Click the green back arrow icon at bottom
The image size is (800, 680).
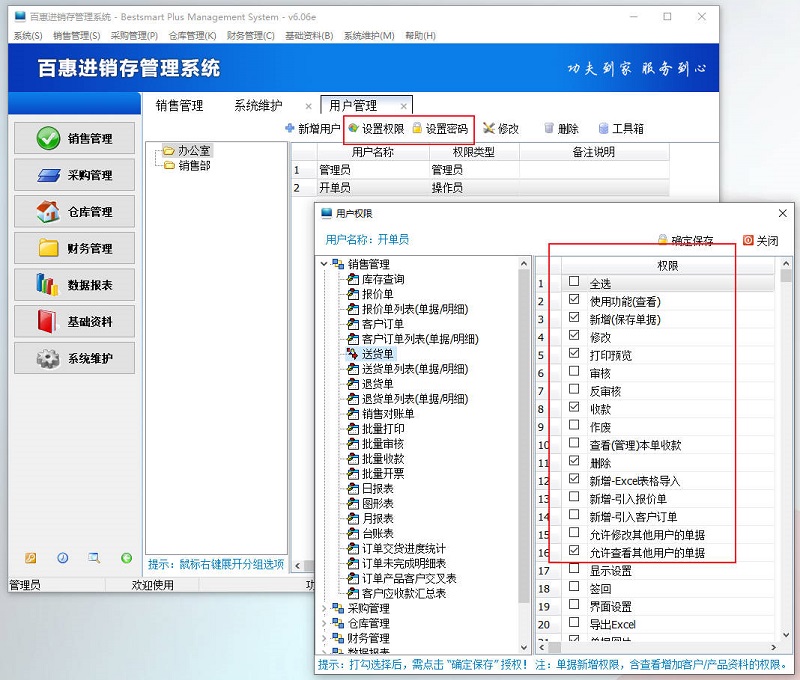[x=127, y=559]
